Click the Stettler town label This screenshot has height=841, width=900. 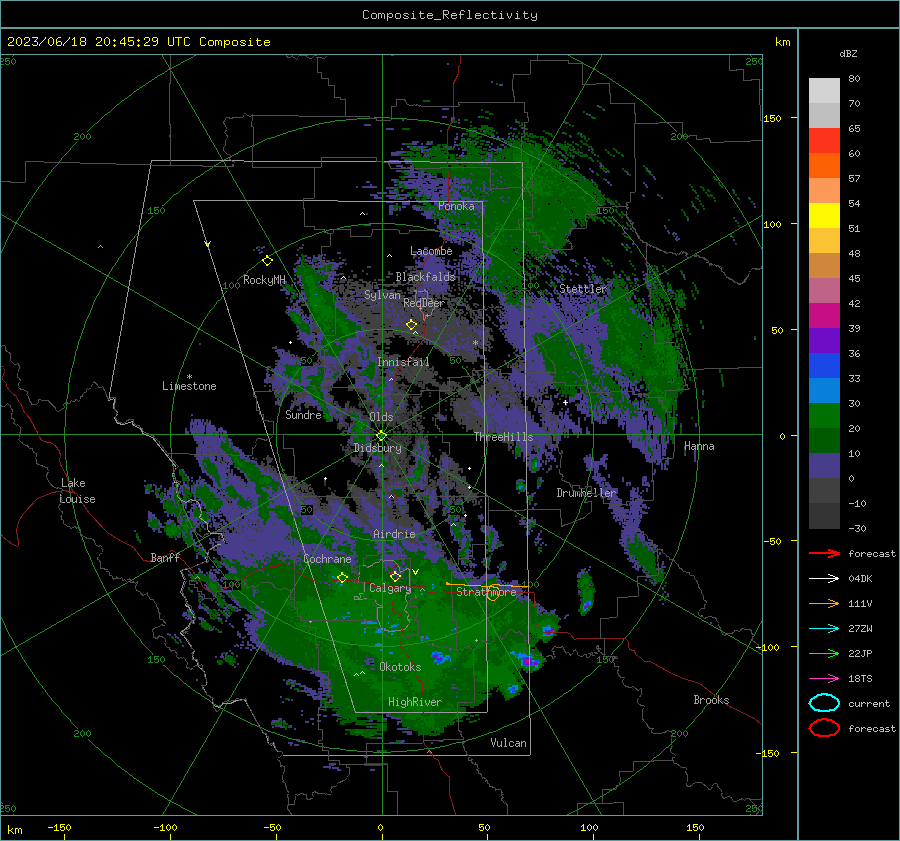583,289
